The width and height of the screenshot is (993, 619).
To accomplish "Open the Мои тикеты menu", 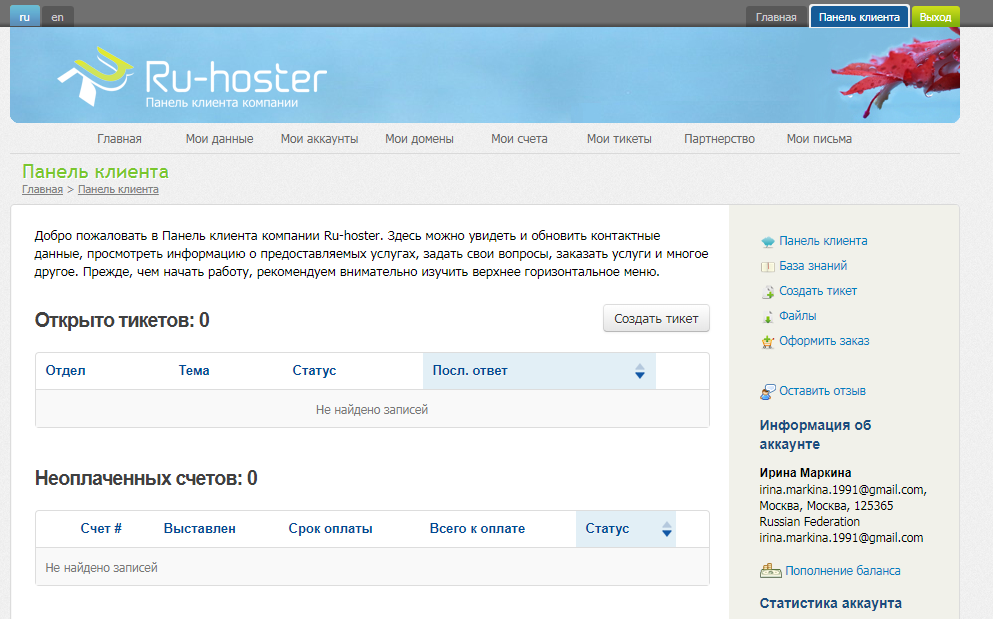I will 618,138.
